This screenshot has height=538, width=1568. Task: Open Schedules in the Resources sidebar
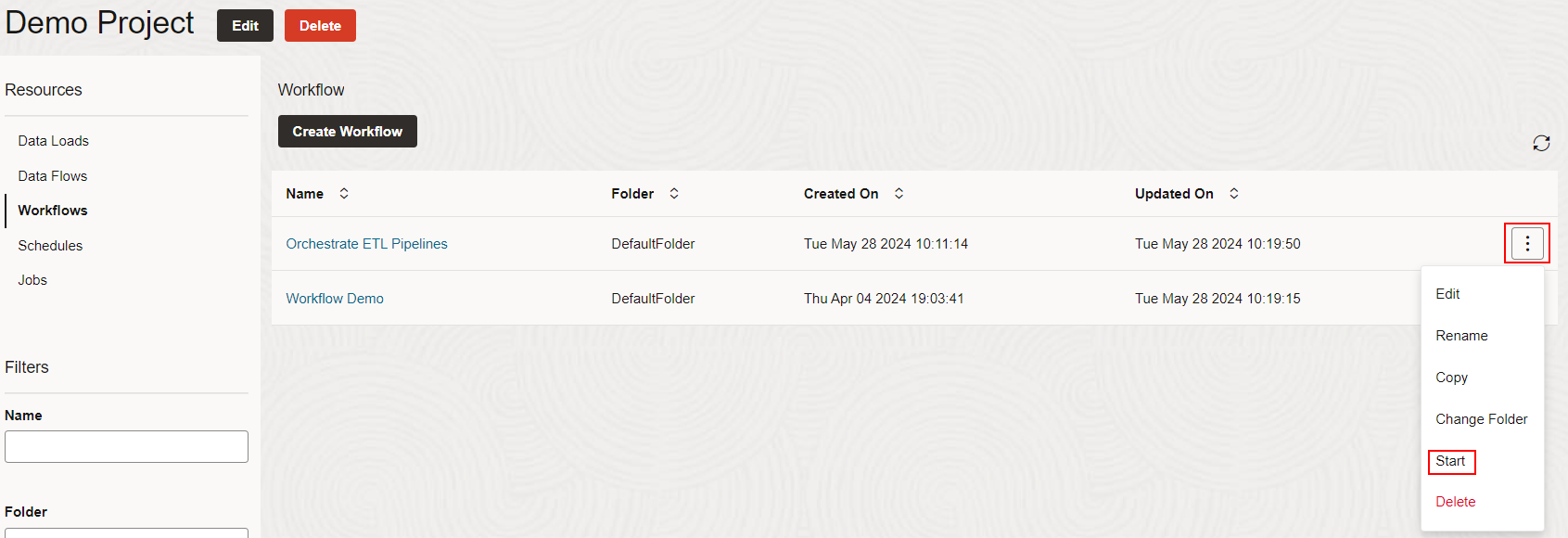(x=50, y=246)
